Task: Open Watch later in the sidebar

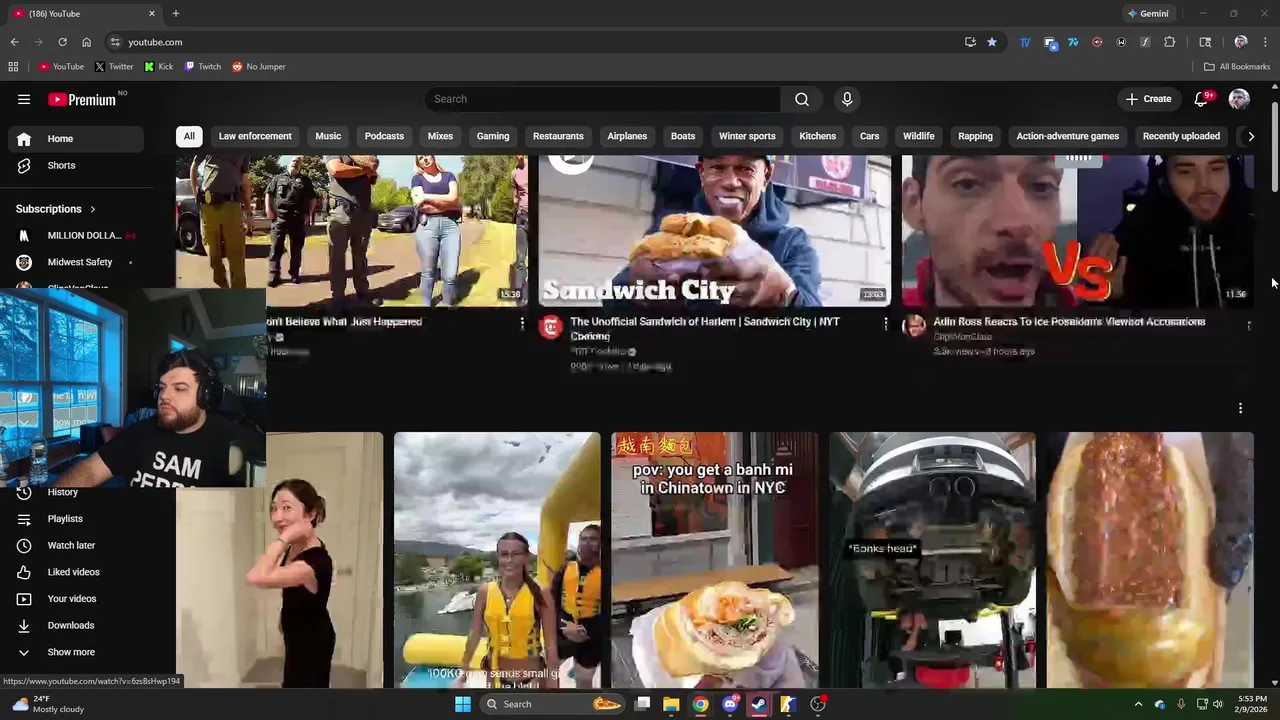Action: (76, 545)
